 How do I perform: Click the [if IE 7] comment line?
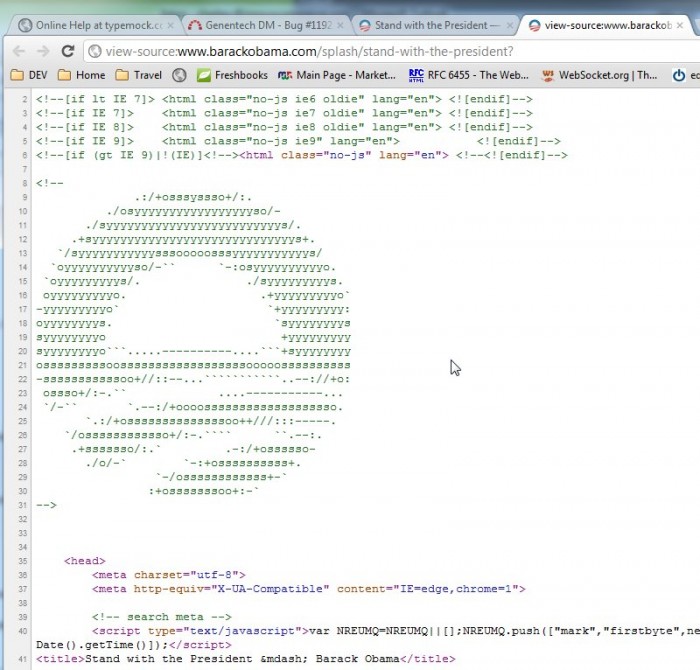pyautogui.click(x=284, y=113)
